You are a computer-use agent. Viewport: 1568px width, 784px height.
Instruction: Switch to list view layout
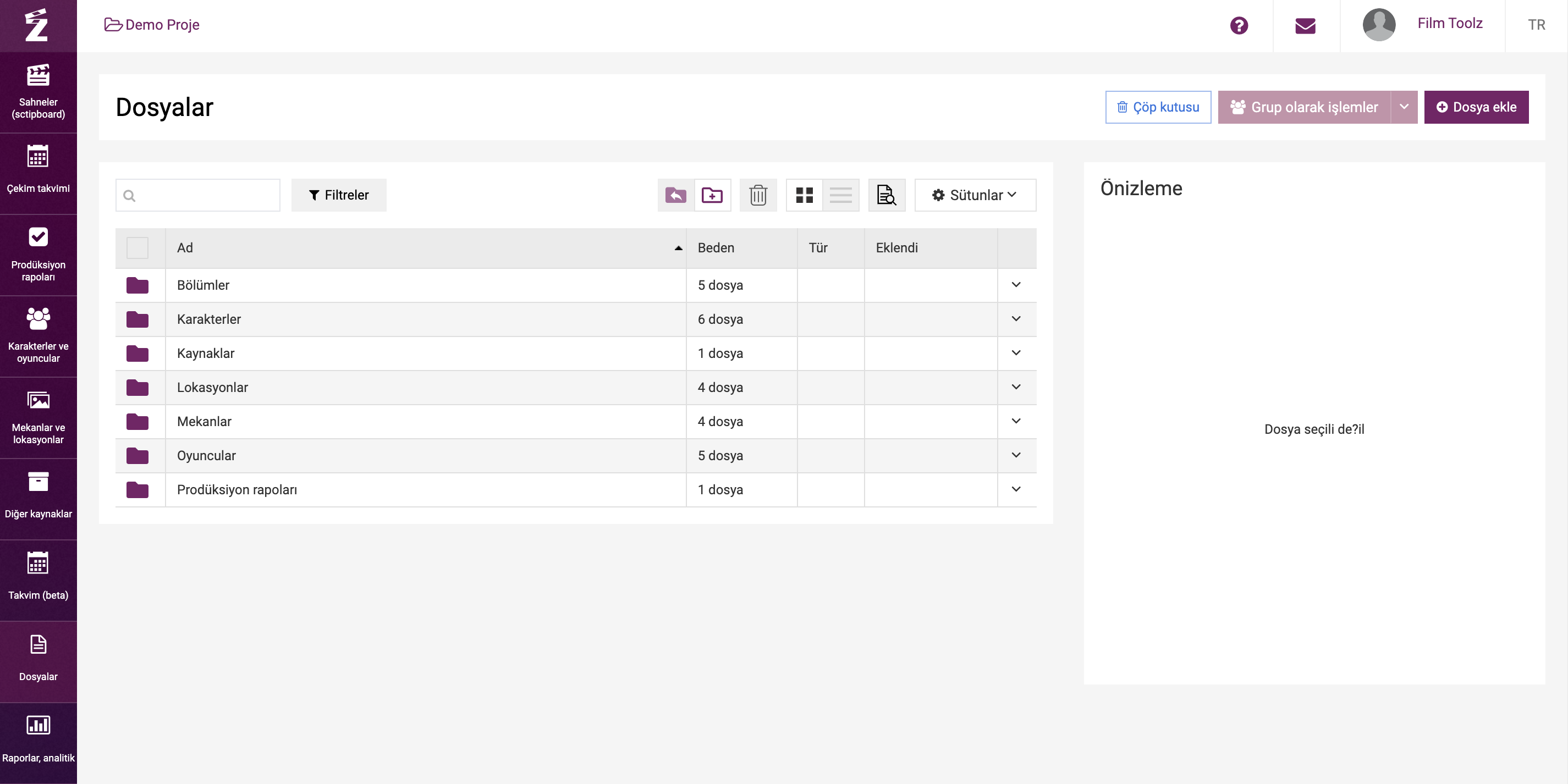(840, 195)
